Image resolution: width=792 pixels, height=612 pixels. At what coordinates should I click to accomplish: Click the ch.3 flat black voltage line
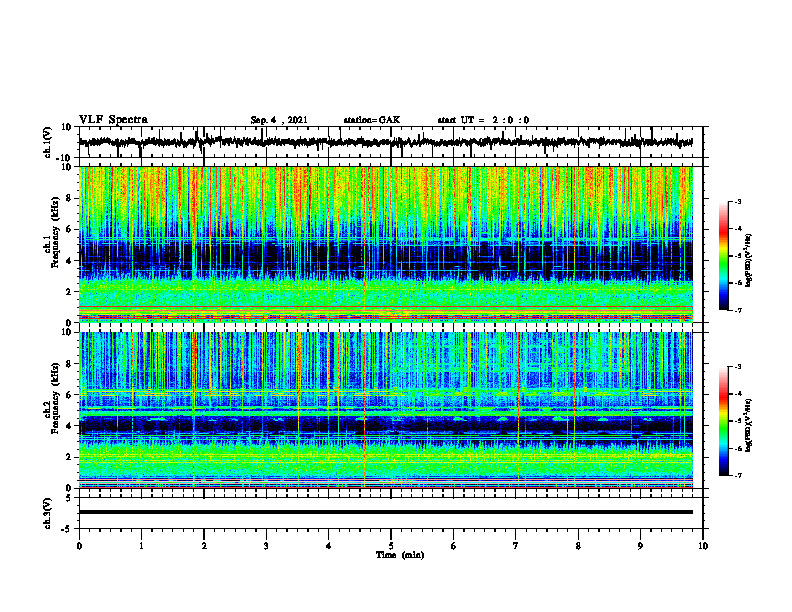385,512
